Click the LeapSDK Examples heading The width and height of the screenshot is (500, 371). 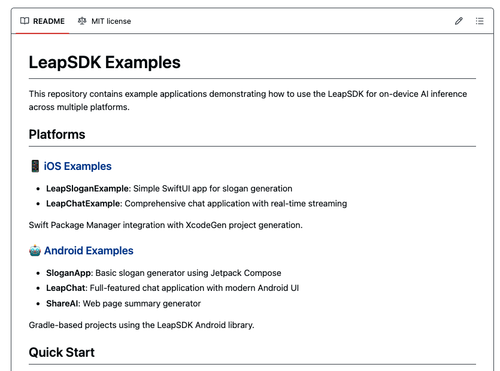point(104,62)
